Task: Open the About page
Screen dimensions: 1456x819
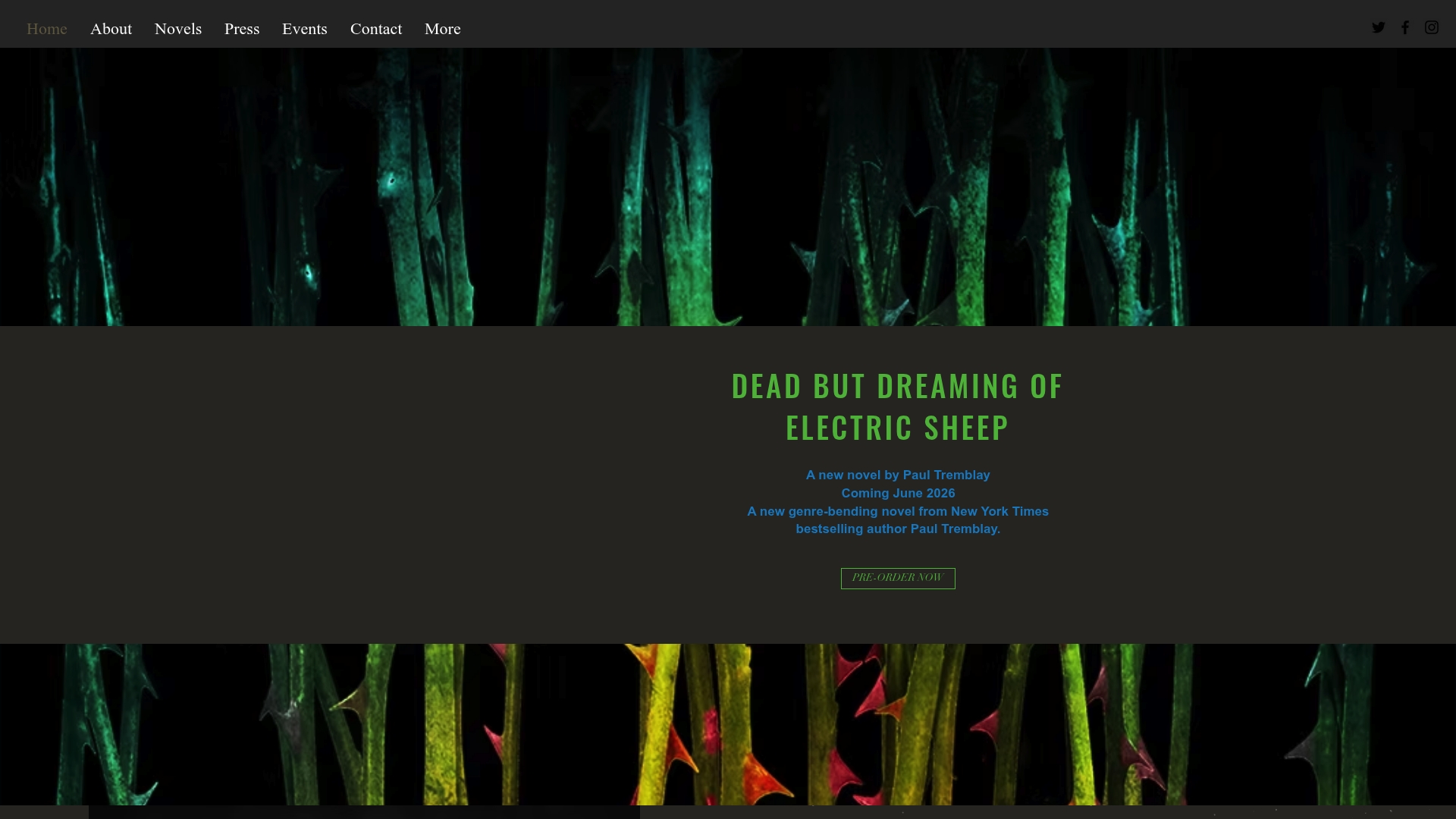Action: (x=111, y=29)
